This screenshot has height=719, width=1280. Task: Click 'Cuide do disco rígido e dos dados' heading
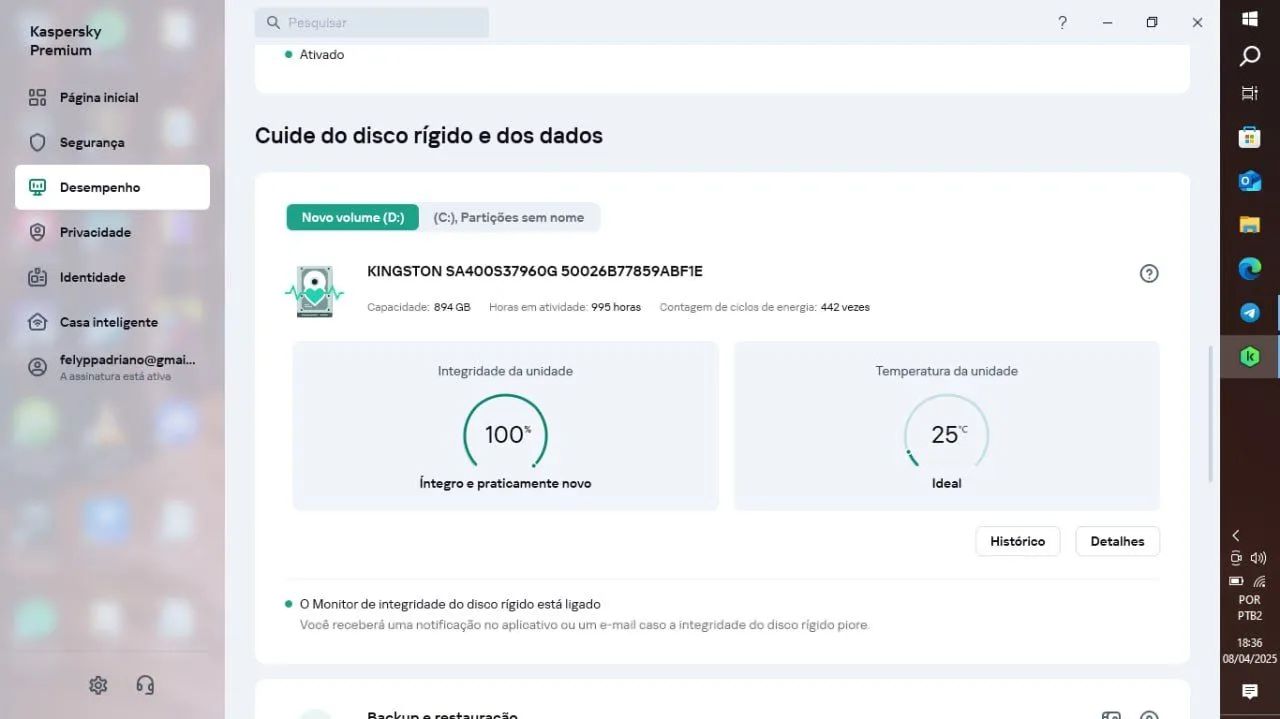(429, 135)
